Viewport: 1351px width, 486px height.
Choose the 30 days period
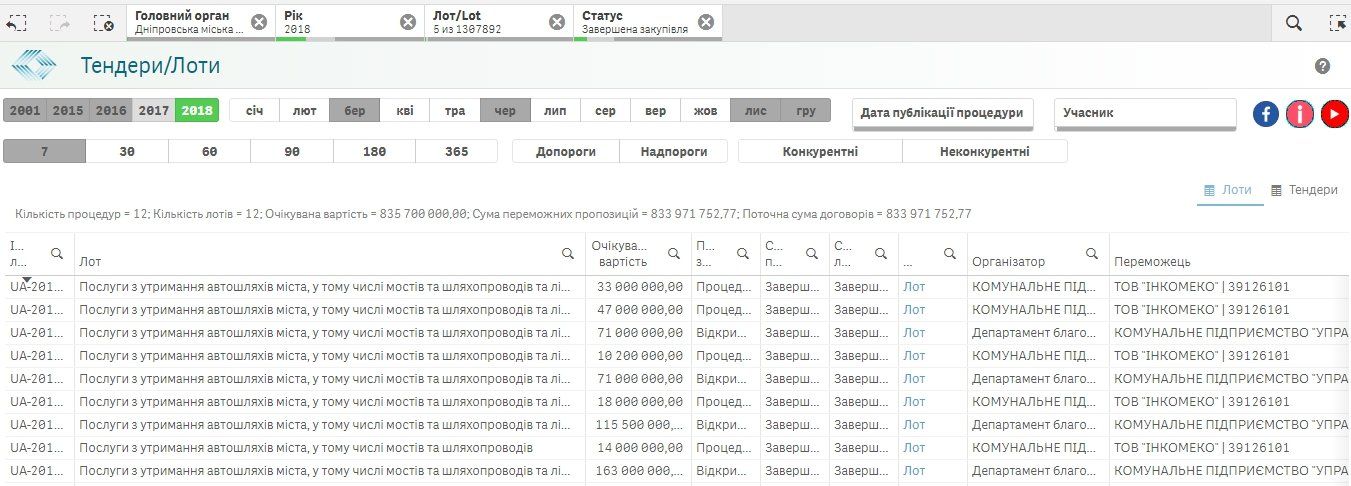point(127,152)
